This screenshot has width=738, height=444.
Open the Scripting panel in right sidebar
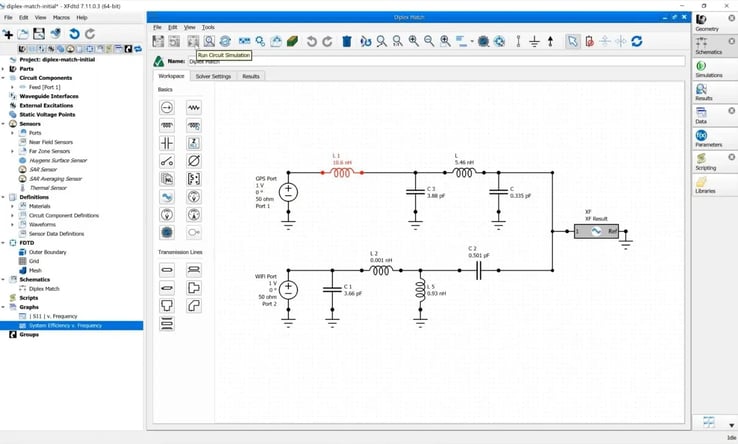pyautogui.click(x=707, y=161)
